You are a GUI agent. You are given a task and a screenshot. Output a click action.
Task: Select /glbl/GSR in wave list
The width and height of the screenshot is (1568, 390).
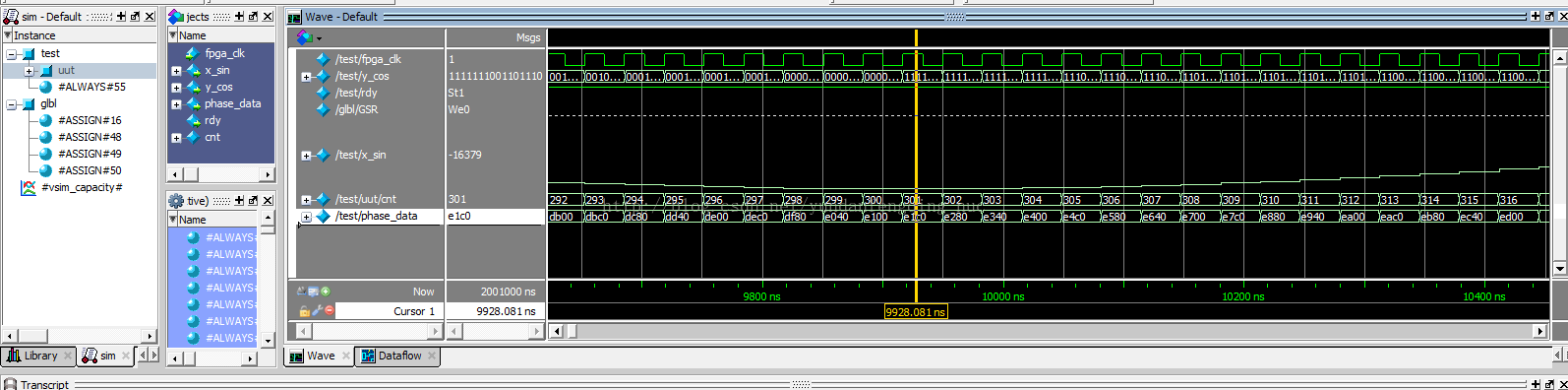(356, 109)
